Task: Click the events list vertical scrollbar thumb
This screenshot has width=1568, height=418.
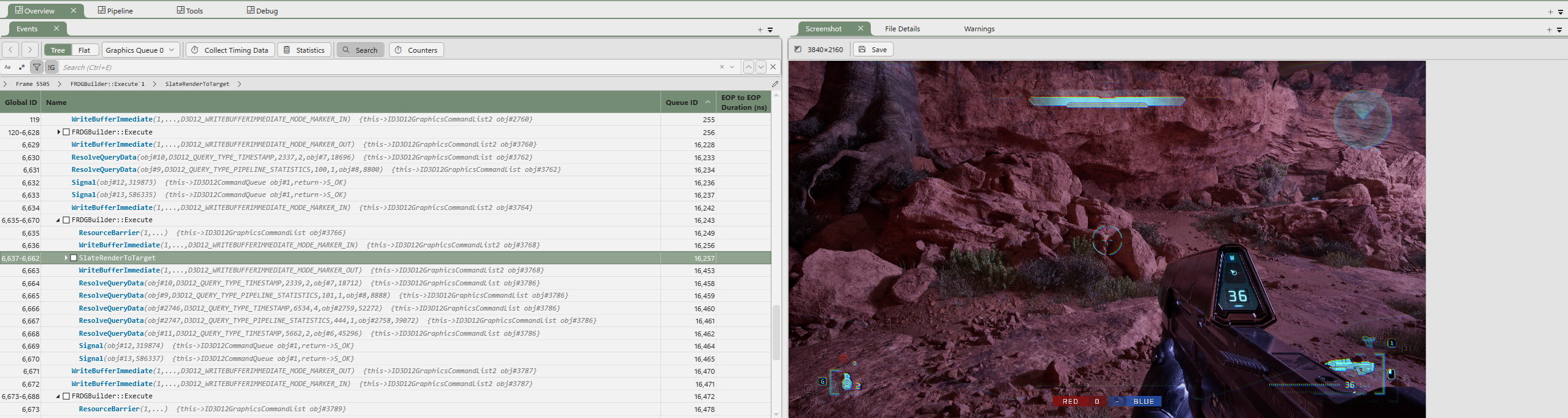Action: [776, 332]
